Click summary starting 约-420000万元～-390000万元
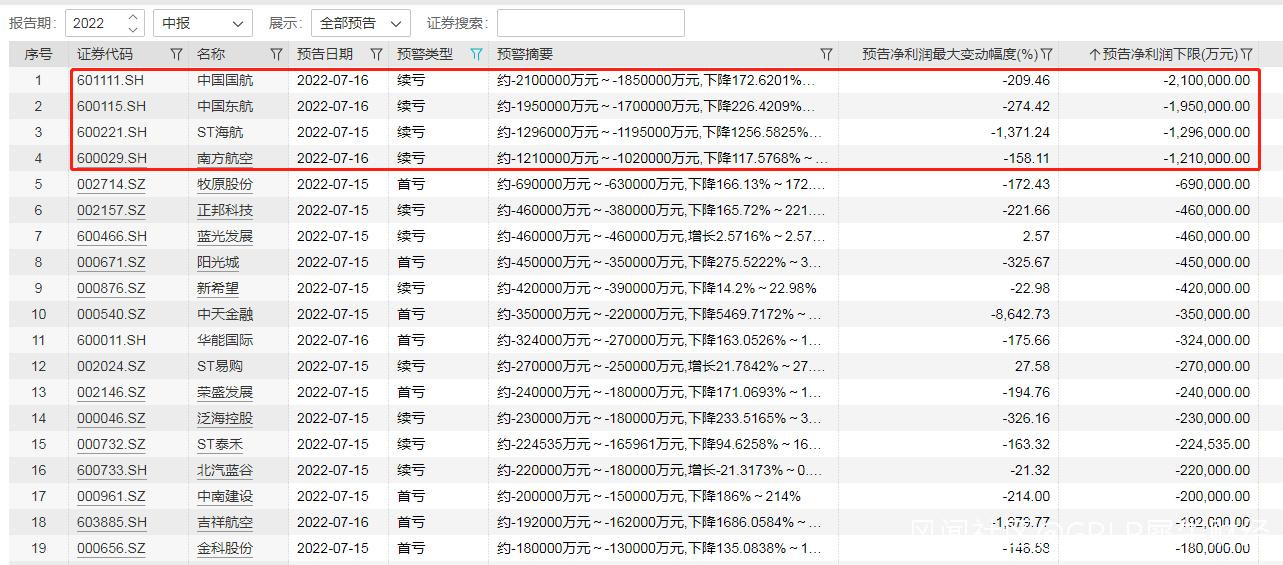 coord(657,288)
